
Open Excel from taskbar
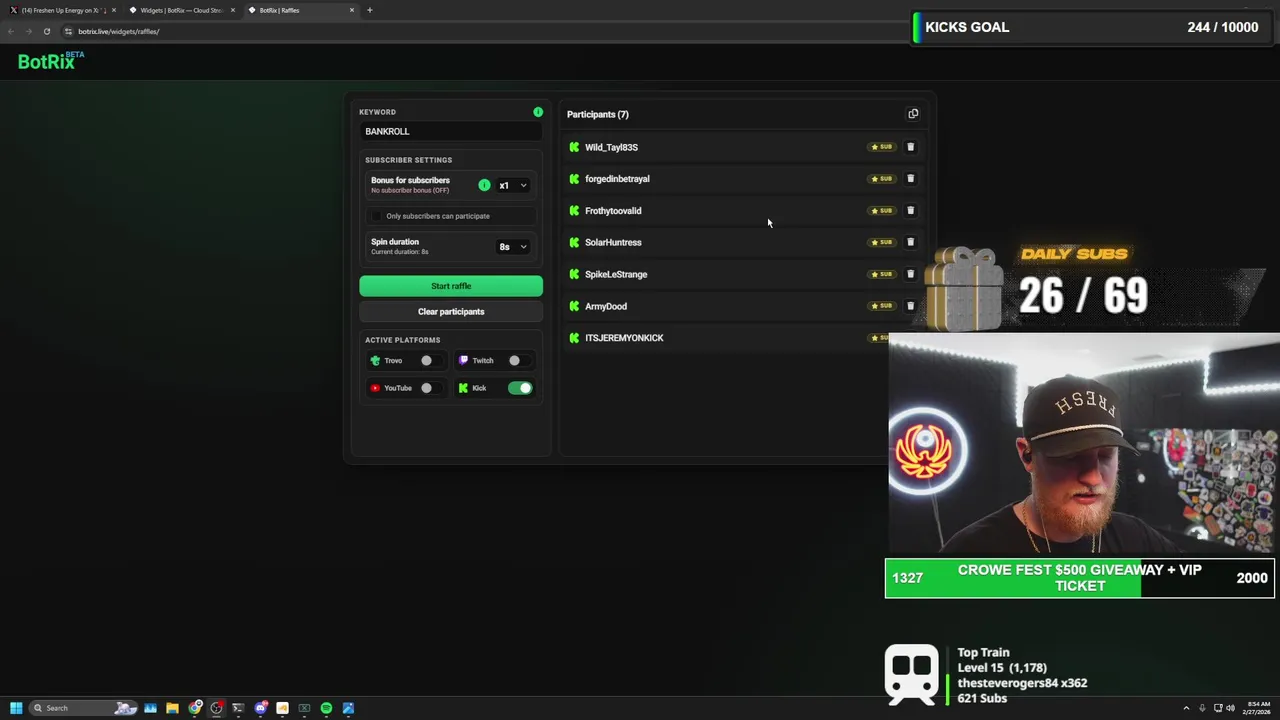pyautogui.click(x=304, y=708)
